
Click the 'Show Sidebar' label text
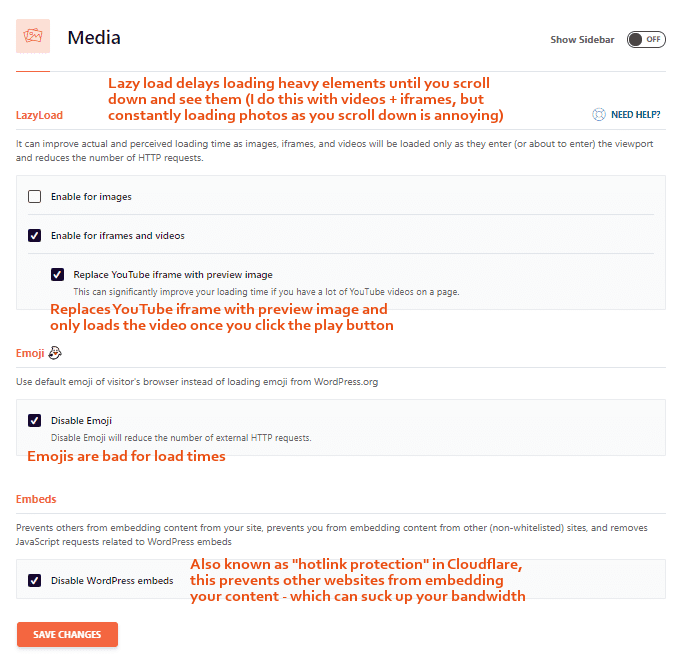coord(582,40)
